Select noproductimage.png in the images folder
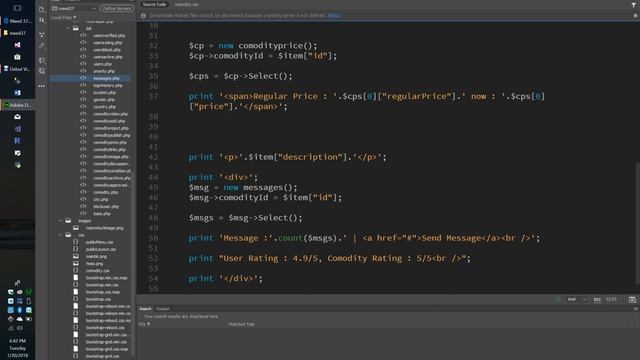 click(x=104, y=228)
